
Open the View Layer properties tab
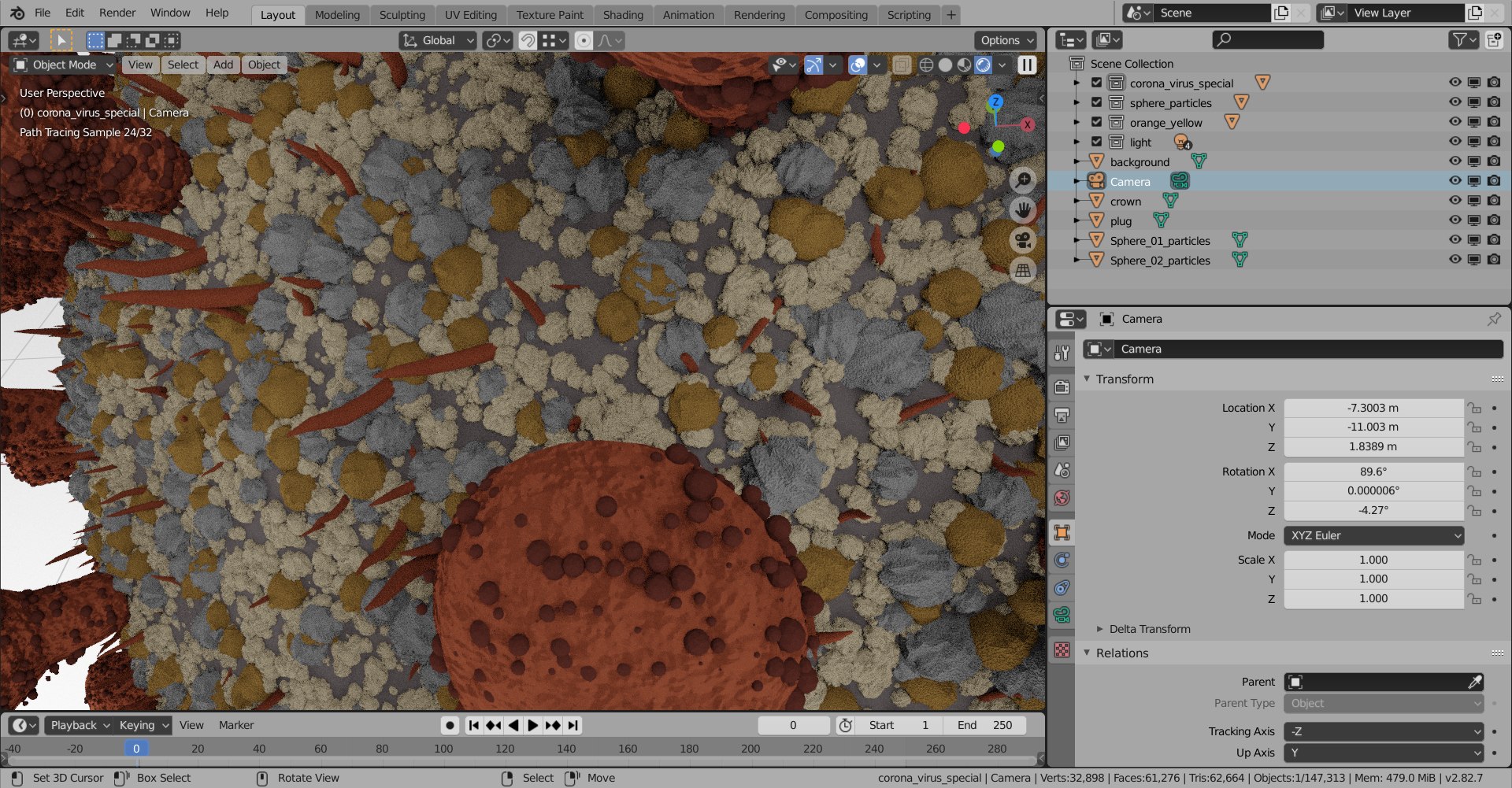(x=1062, y=442)
